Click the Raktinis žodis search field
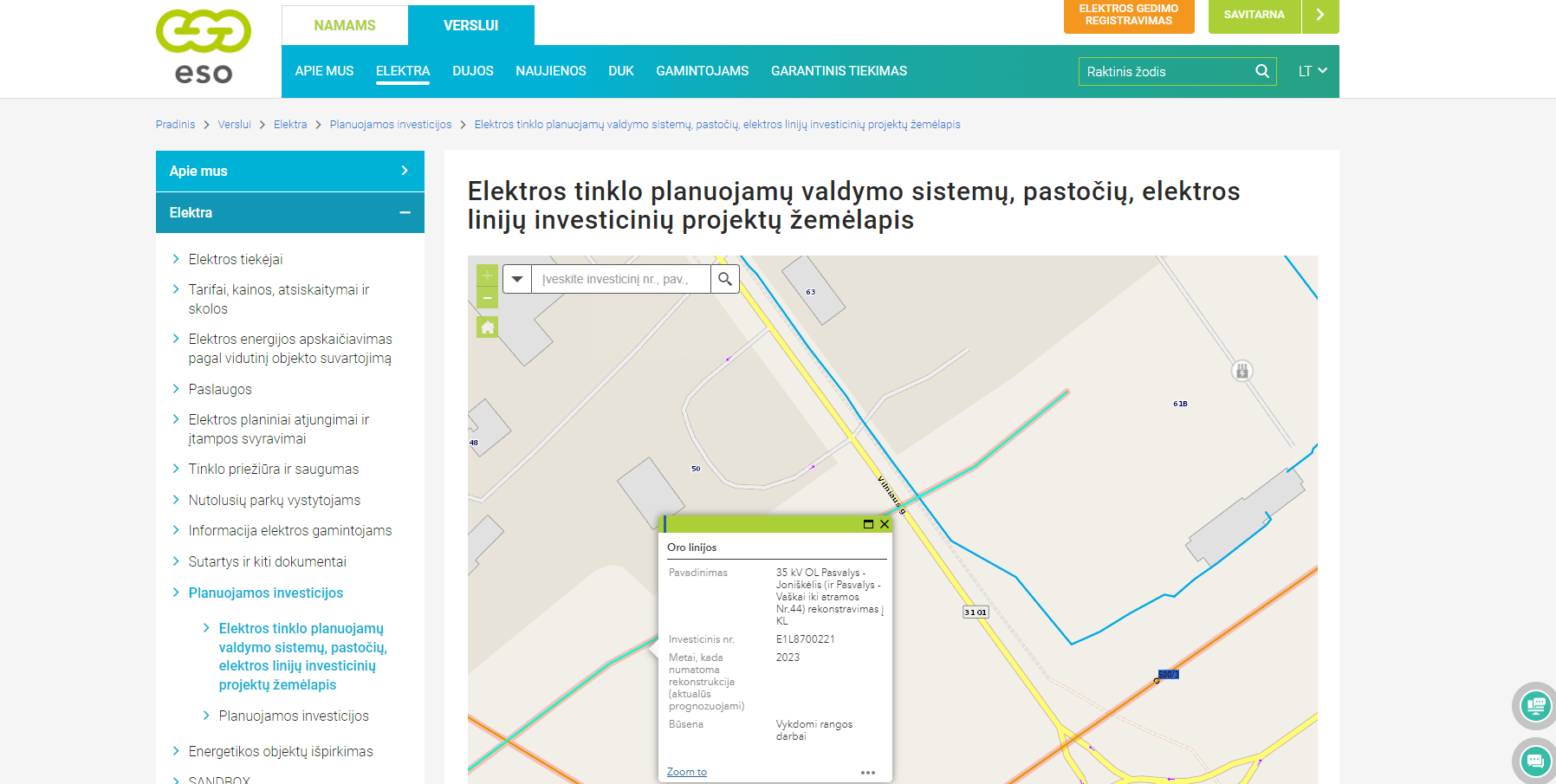 1165,71
